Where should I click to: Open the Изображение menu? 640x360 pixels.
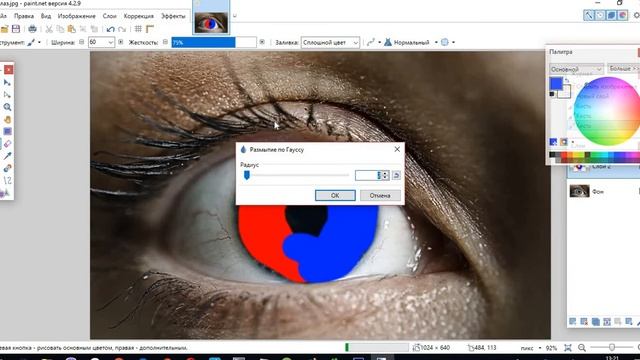coord(76,16)
